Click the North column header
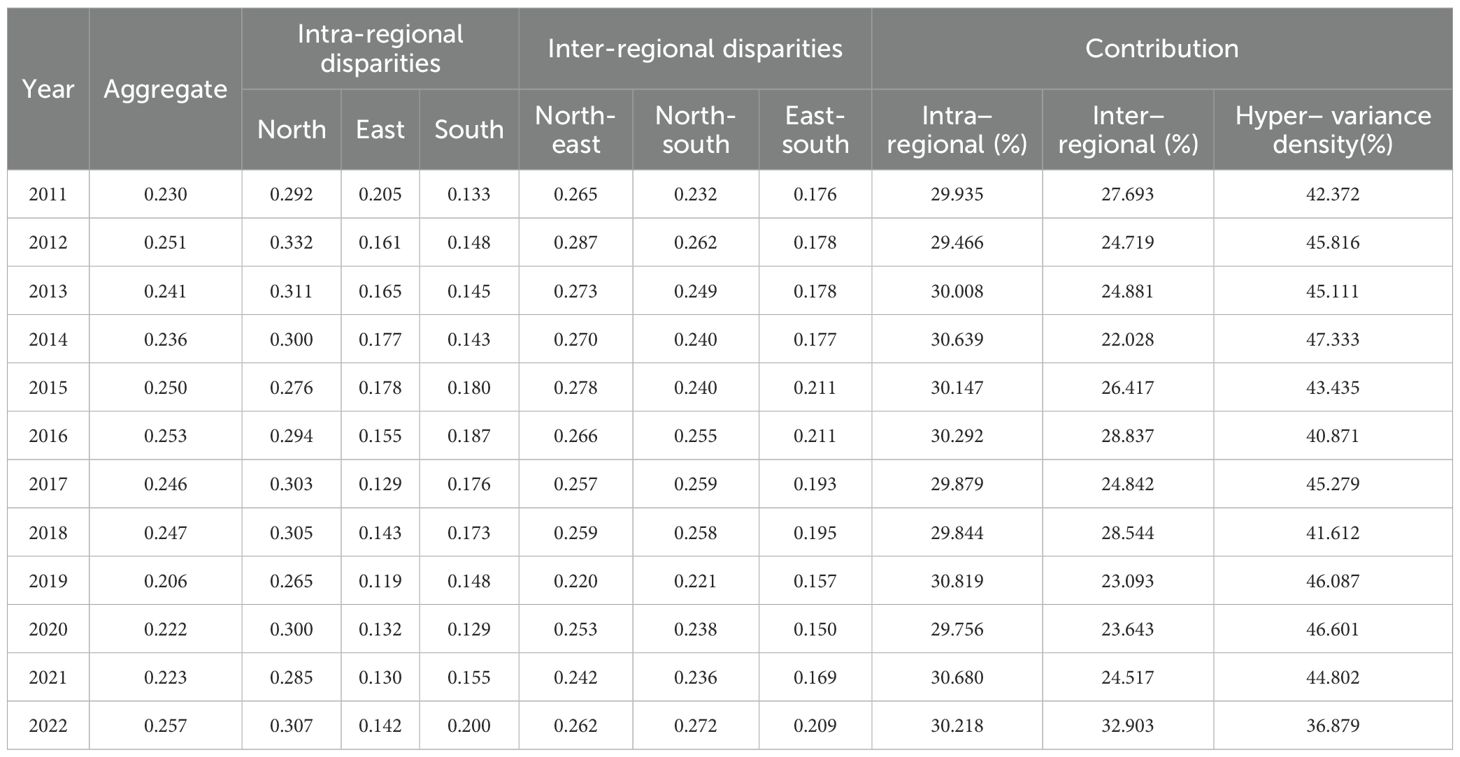 tap(291, 129)
